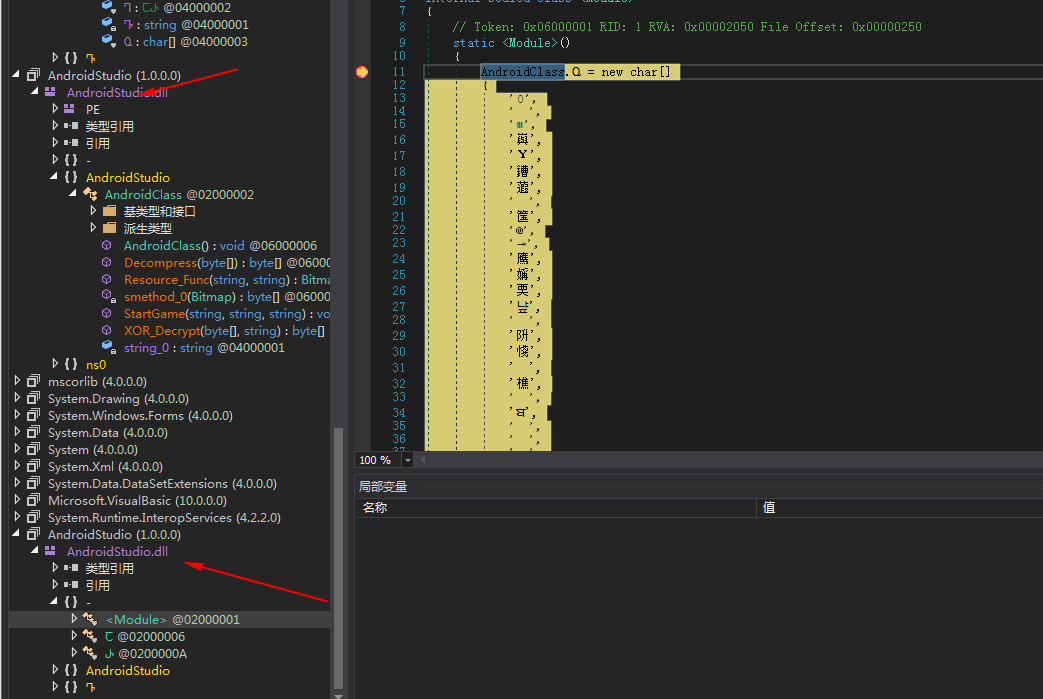Expand the first 引用 node under AndroidStudio.dll
1043x699 pixels.
pos(55,142)
